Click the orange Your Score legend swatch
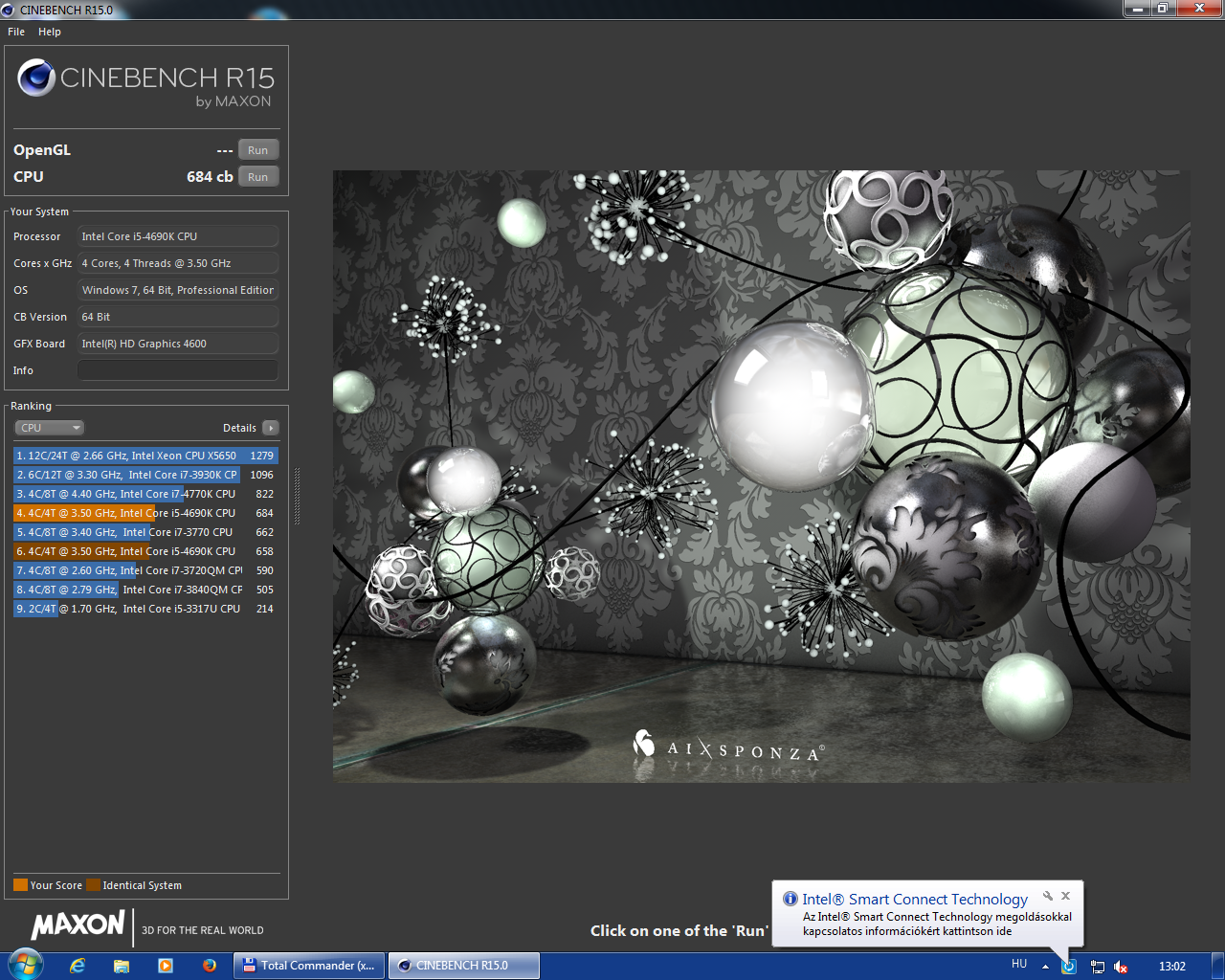This screenshot has width=1225, height=980. point(20,884)
